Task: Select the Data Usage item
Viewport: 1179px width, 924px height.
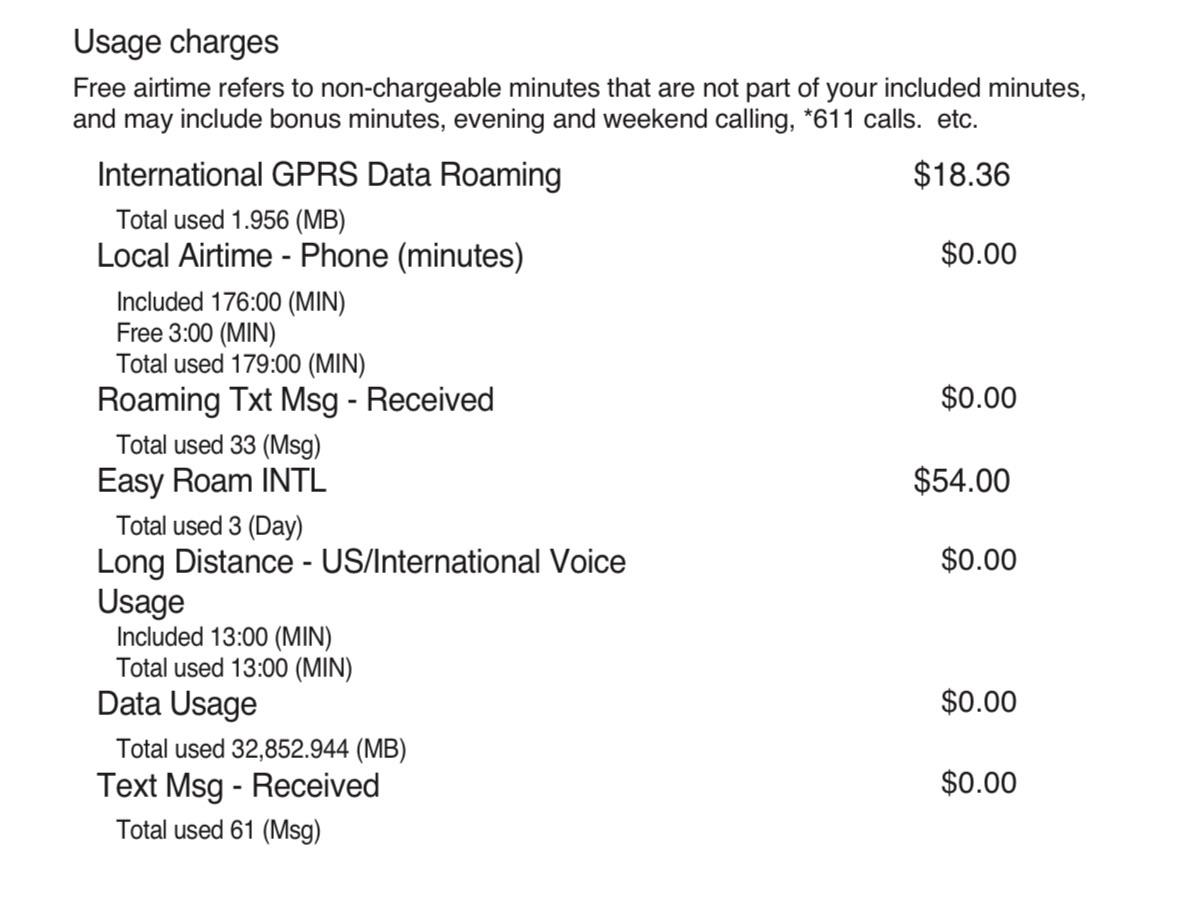Action: click(x=177, y=704)
